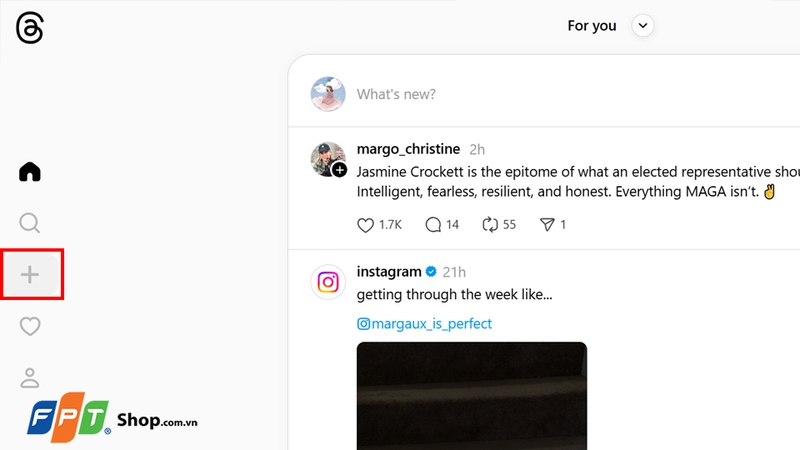Screen dimensions: 800x450
Task: Select the For you feed title
Action: coord(592,26)
